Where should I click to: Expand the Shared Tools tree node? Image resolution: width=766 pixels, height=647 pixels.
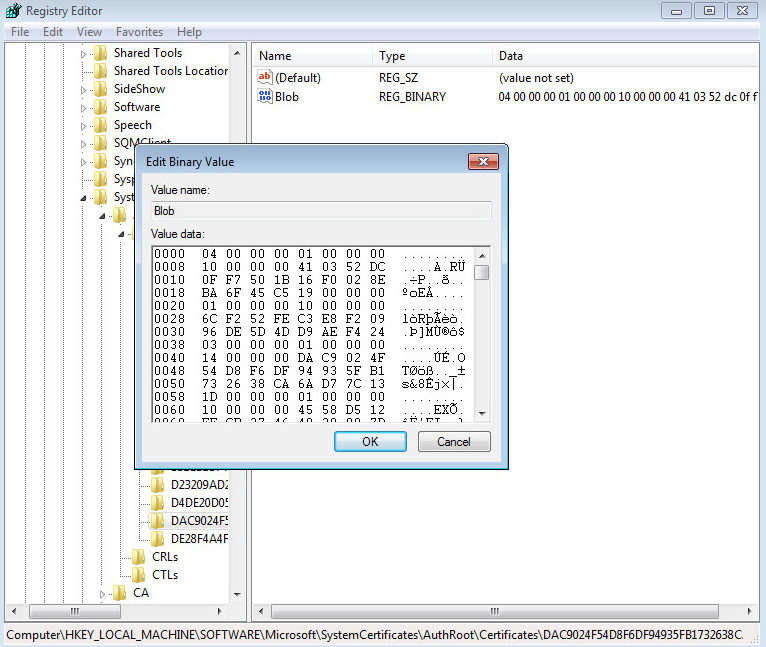click(84, 53)
